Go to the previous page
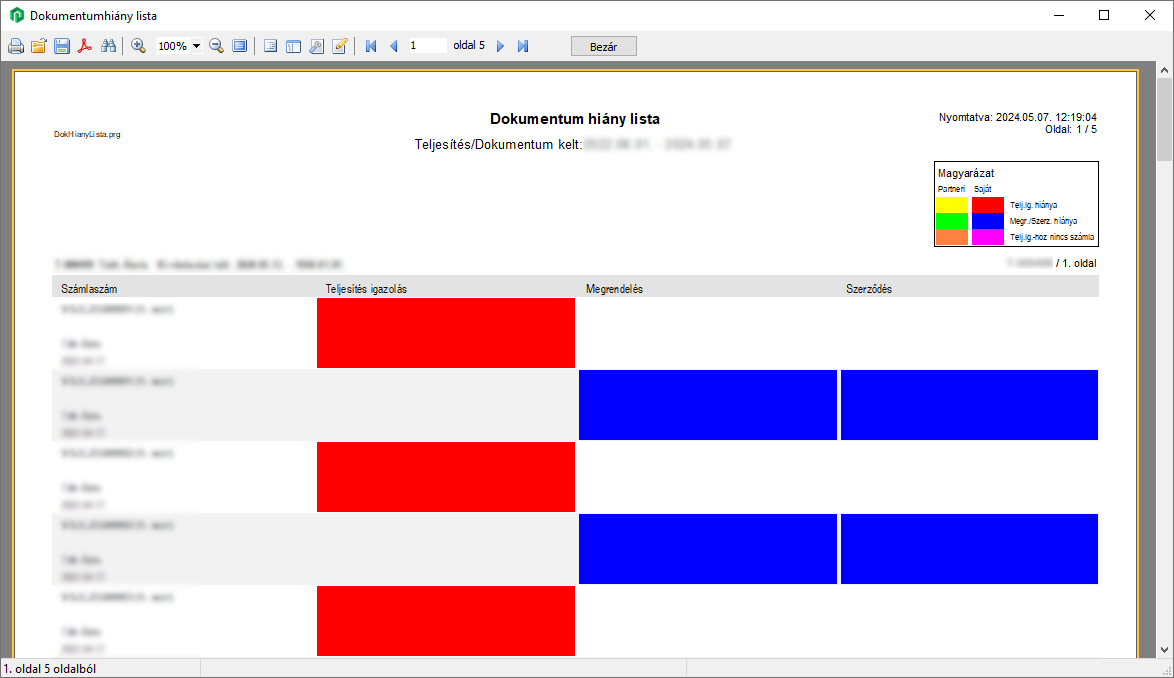Screen dimensions: 1174x678 click(x=393, y=46)
